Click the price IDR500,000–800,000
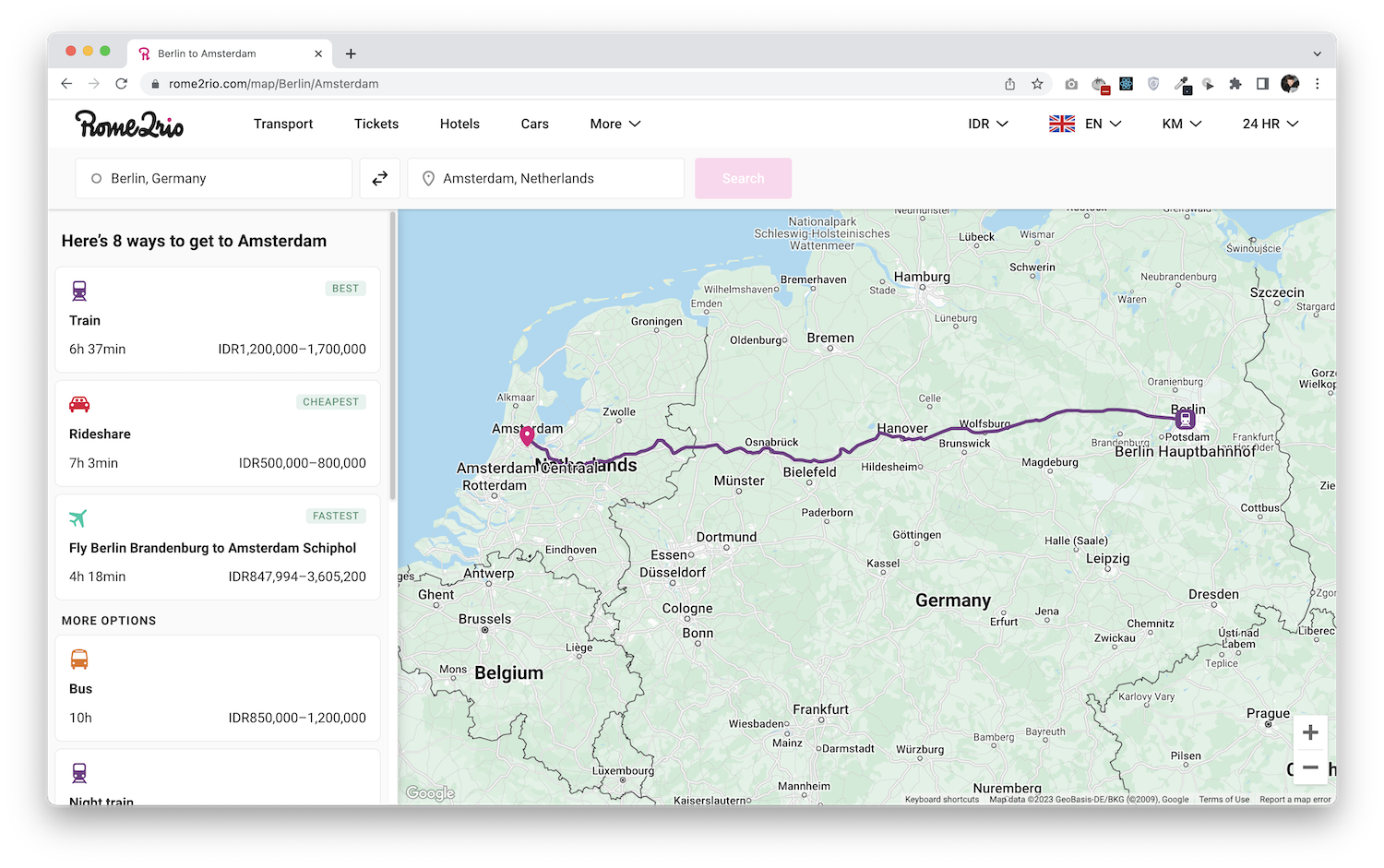Screen dimensions: 1384x868 [x=303, y=463]
